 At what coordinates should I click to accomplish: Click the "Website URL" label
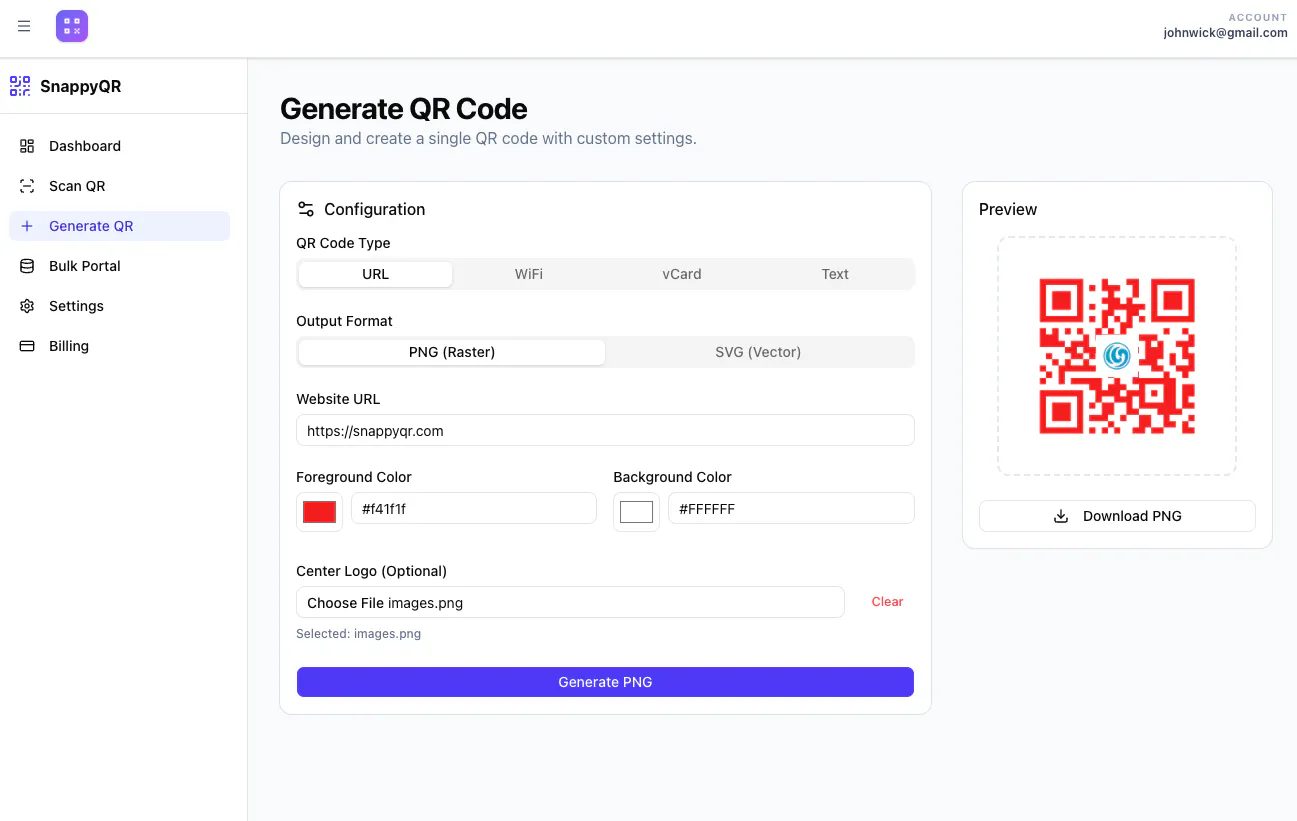pos(338,399)
